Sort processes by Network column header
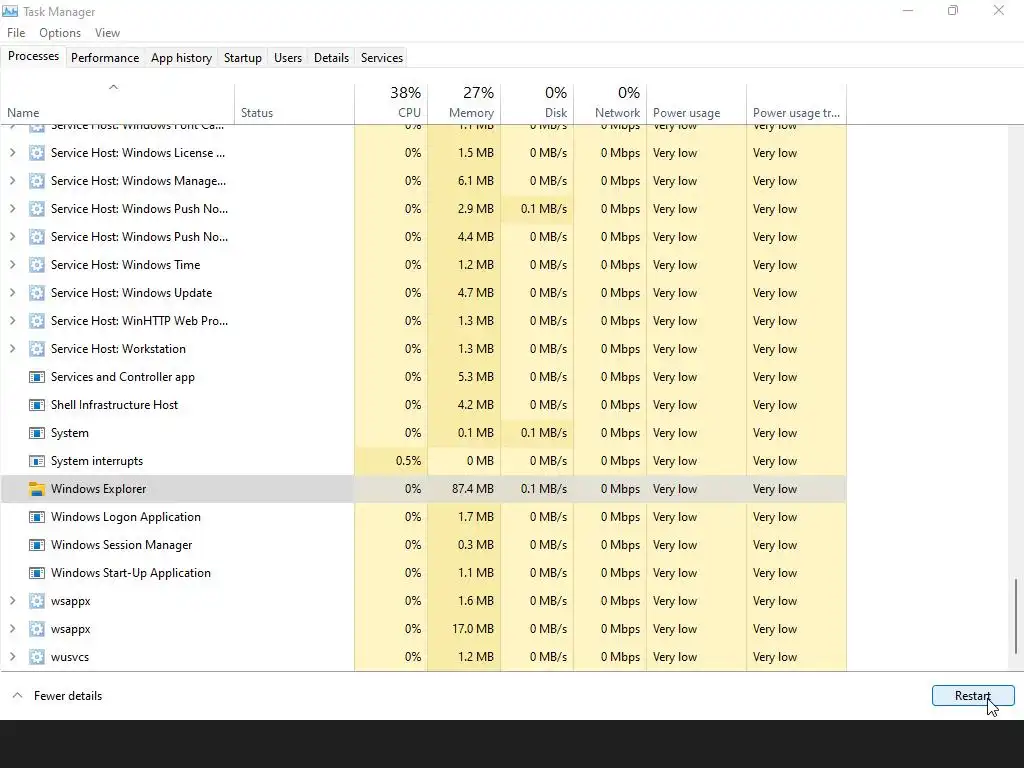Viewport: 1024px width, 768px height. (x=610, y=103)
